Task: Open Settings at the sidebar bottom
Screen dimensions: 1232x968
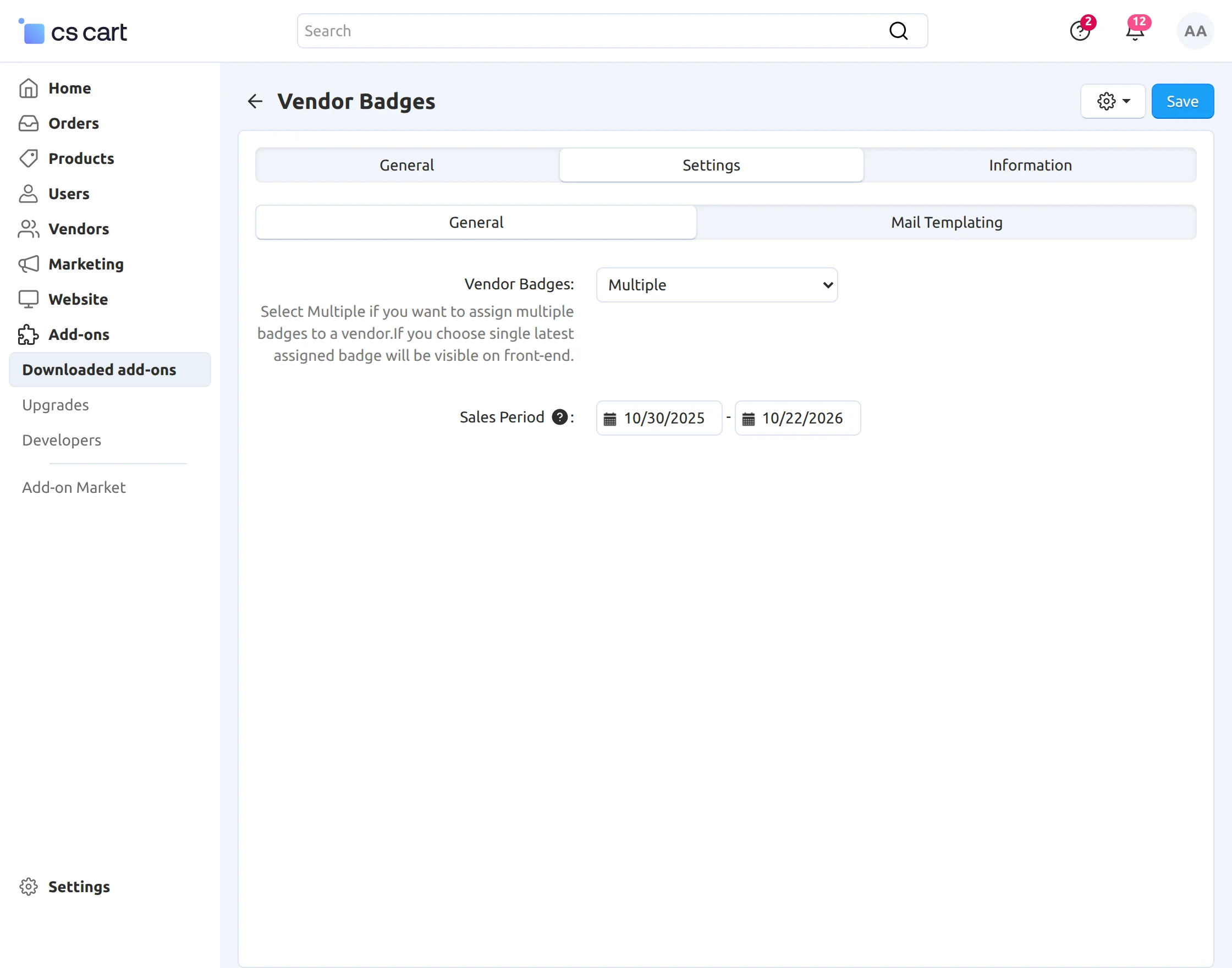Action: pos(79,887)
